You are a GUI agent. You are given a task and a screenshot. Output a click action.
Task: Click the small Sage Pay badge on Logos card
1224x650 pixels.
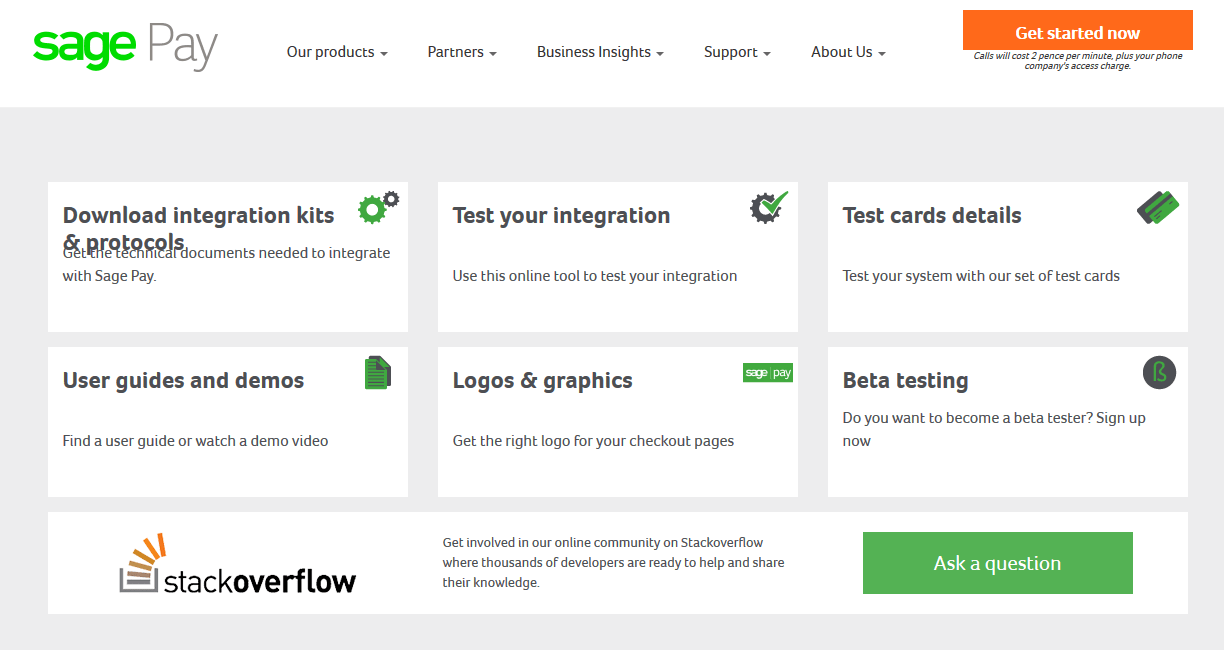pyautogui.click(x=768, y=373)
